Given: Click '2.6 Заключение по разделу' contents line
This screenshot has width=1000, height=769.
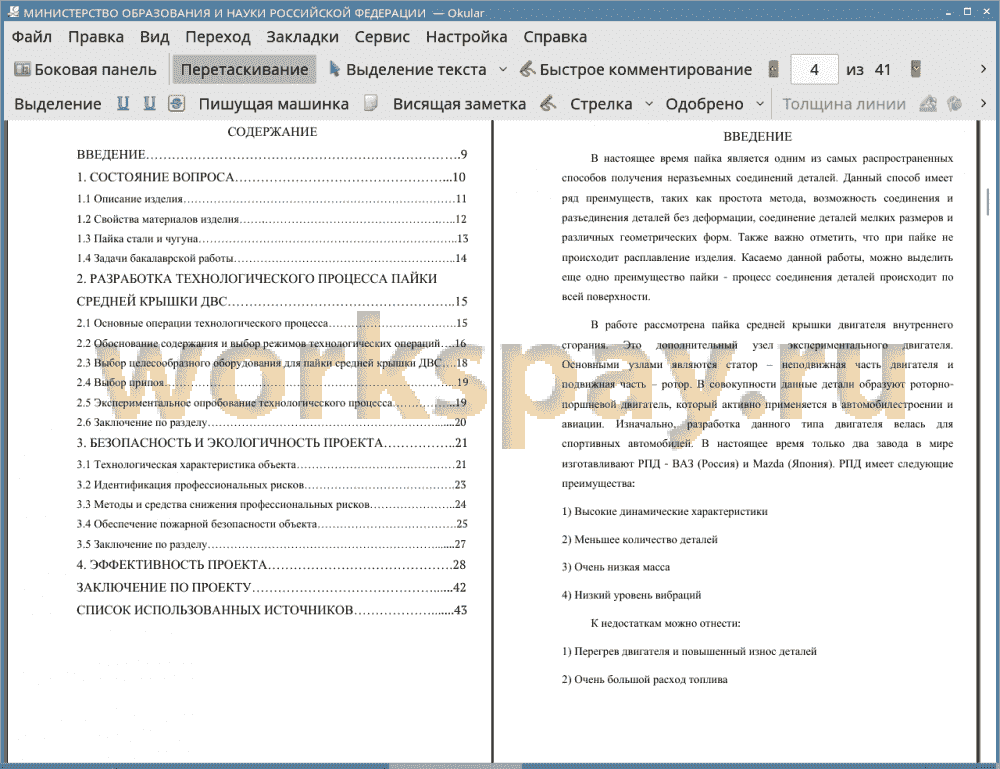Looking at the screenshot, I should pyautogui.click(x=272, y=422).
